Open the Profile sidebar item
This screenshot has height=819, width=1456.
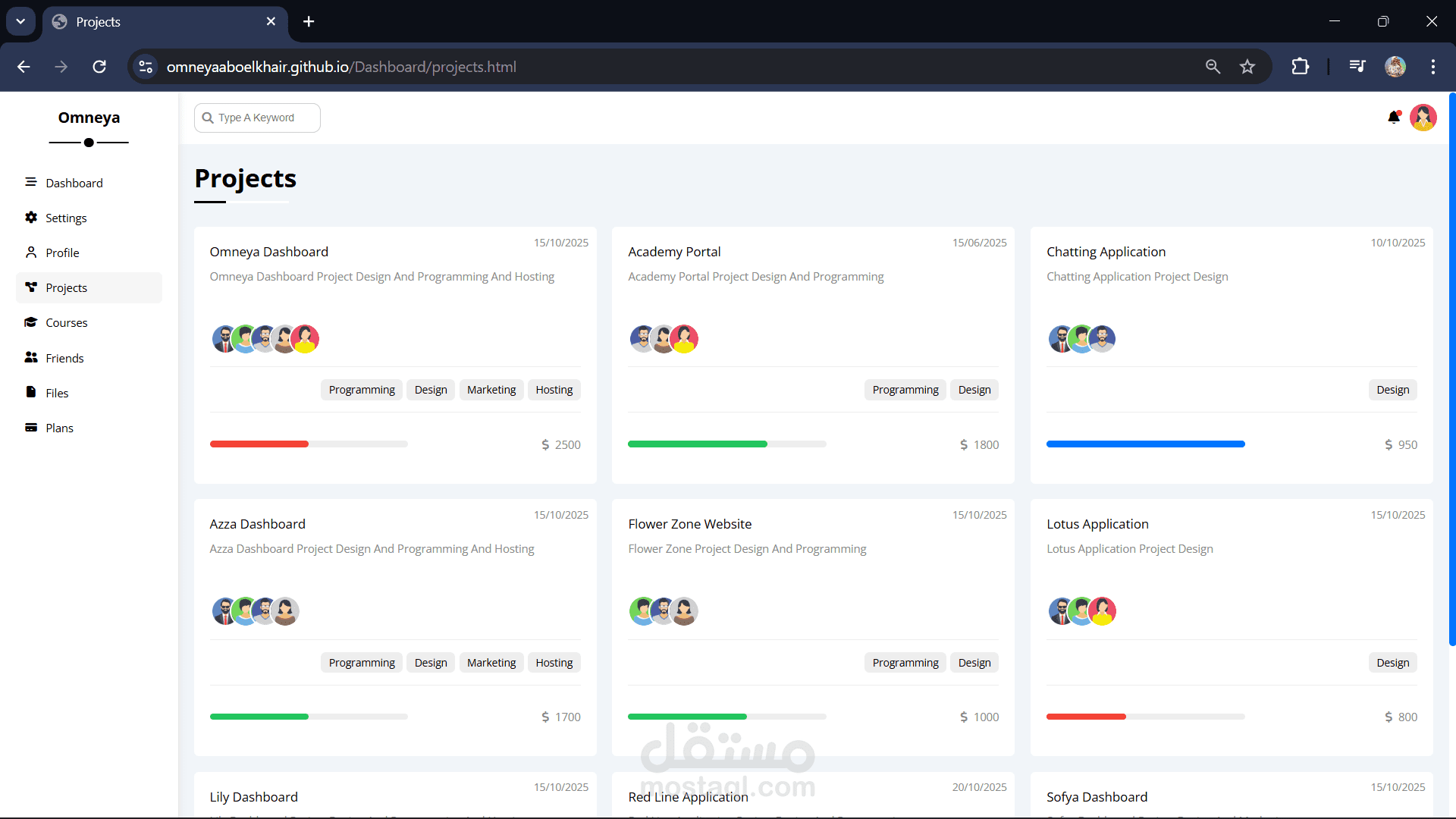(62, 253)
